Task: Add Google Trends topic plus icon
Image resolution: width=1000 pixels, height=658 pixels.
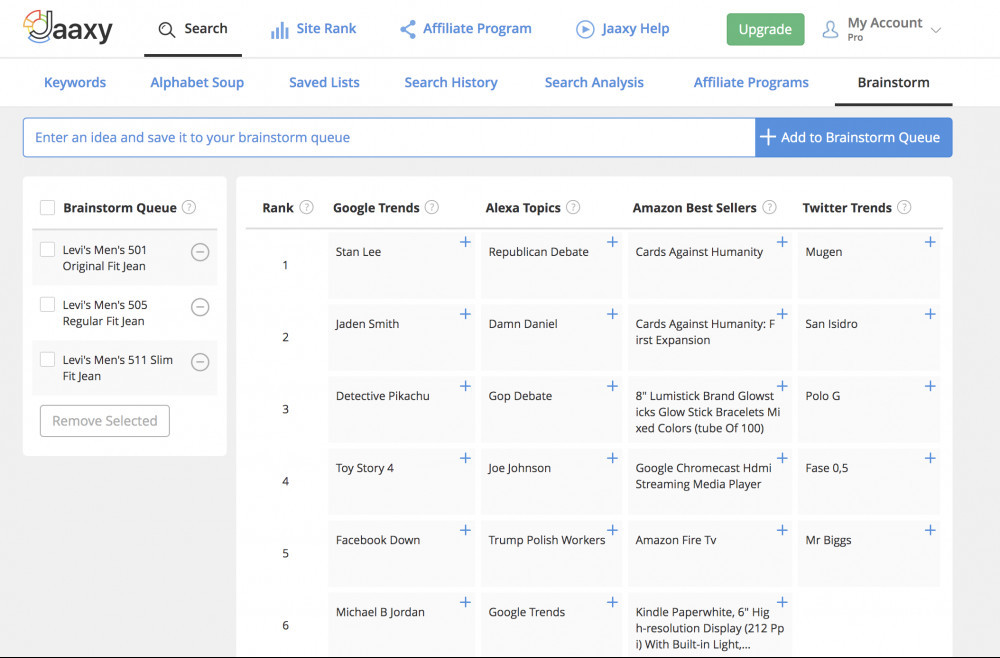Action: click(x=612, y=602)
